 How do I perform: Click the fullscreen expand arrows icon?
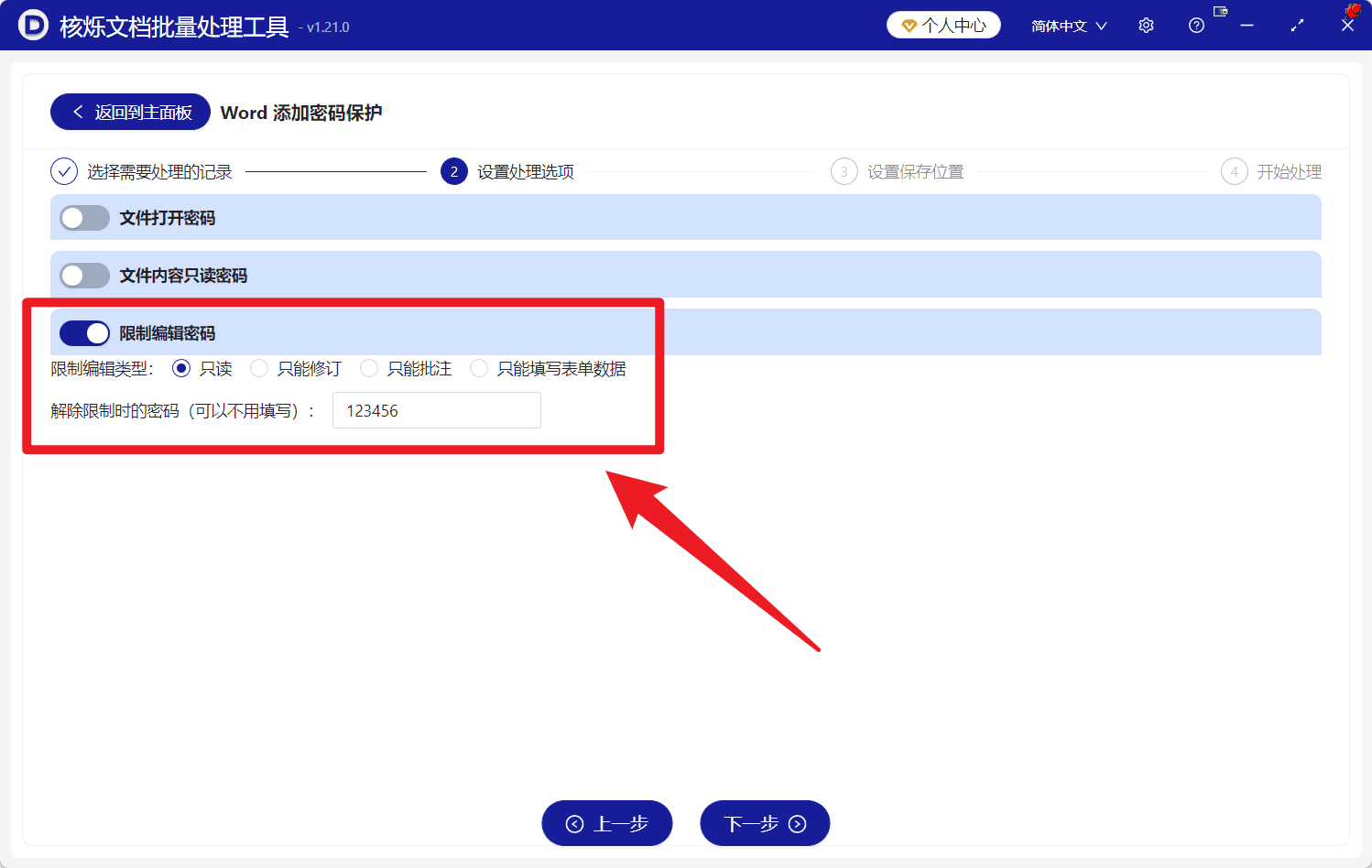tap(1297, 25)
